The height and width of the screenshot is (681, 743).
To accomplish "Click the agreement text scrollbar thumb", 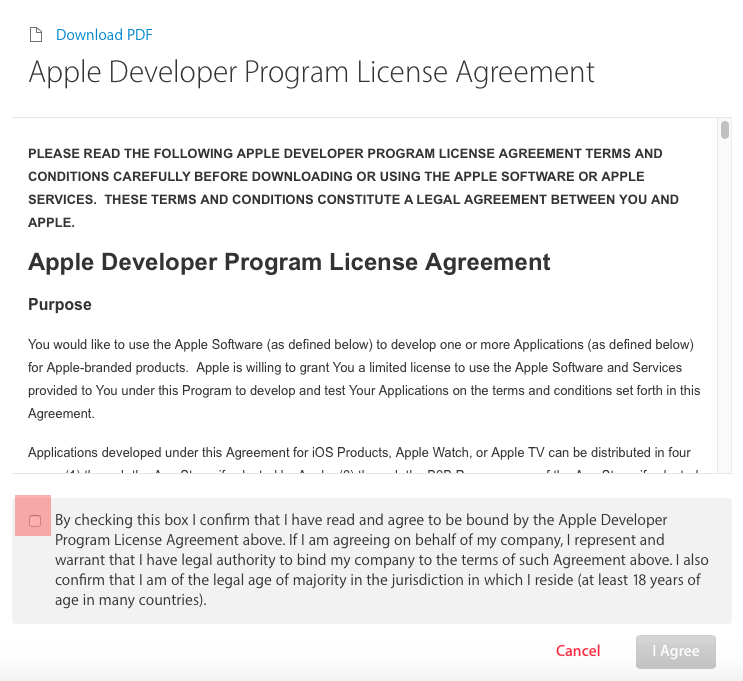I will pos(725,130).
